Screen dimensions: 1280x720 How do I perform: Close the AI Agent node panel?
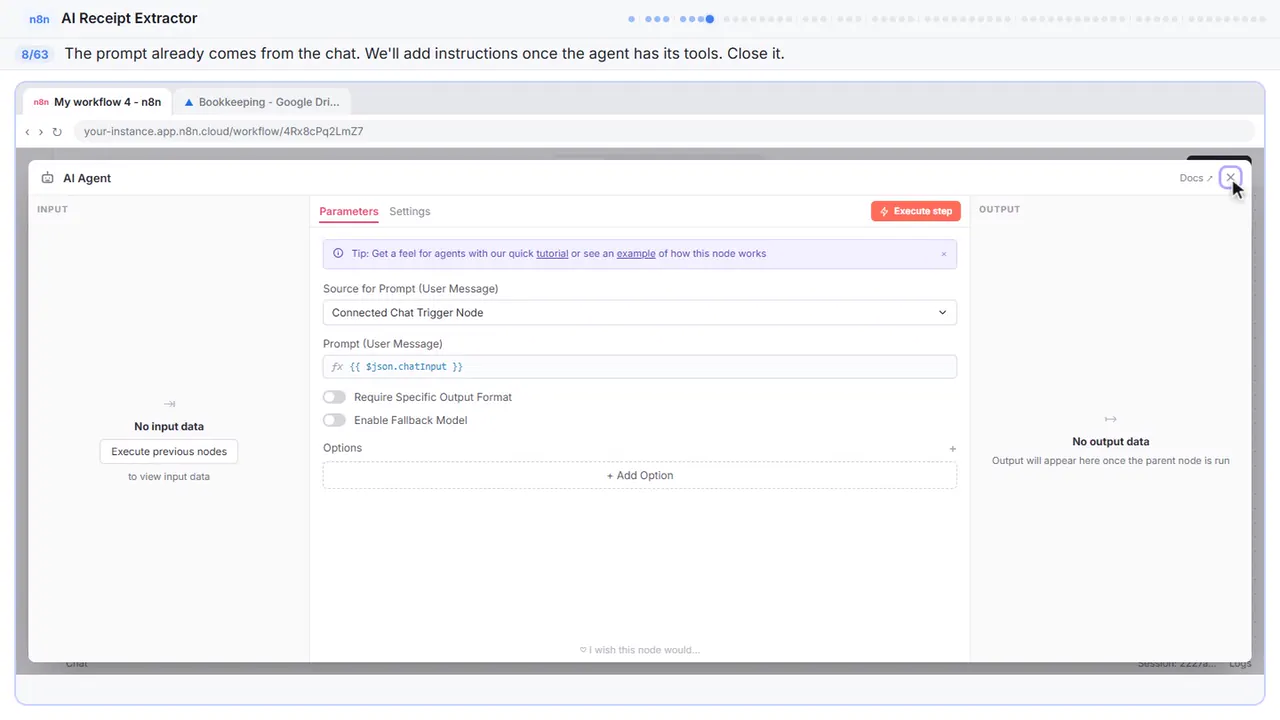(1231, 178)
